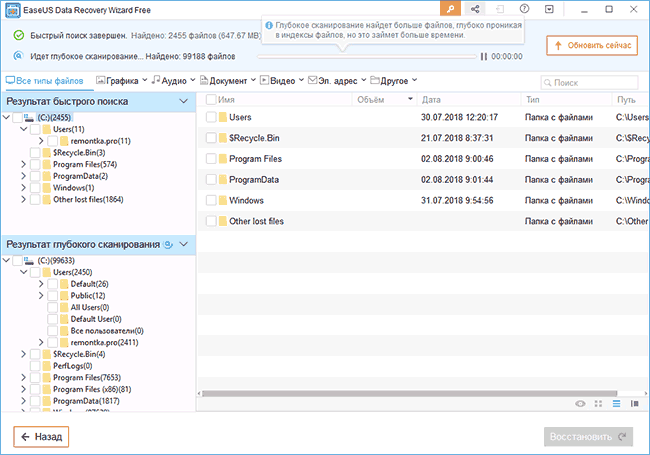Expand the Default(26) tree node

[41, 284]
